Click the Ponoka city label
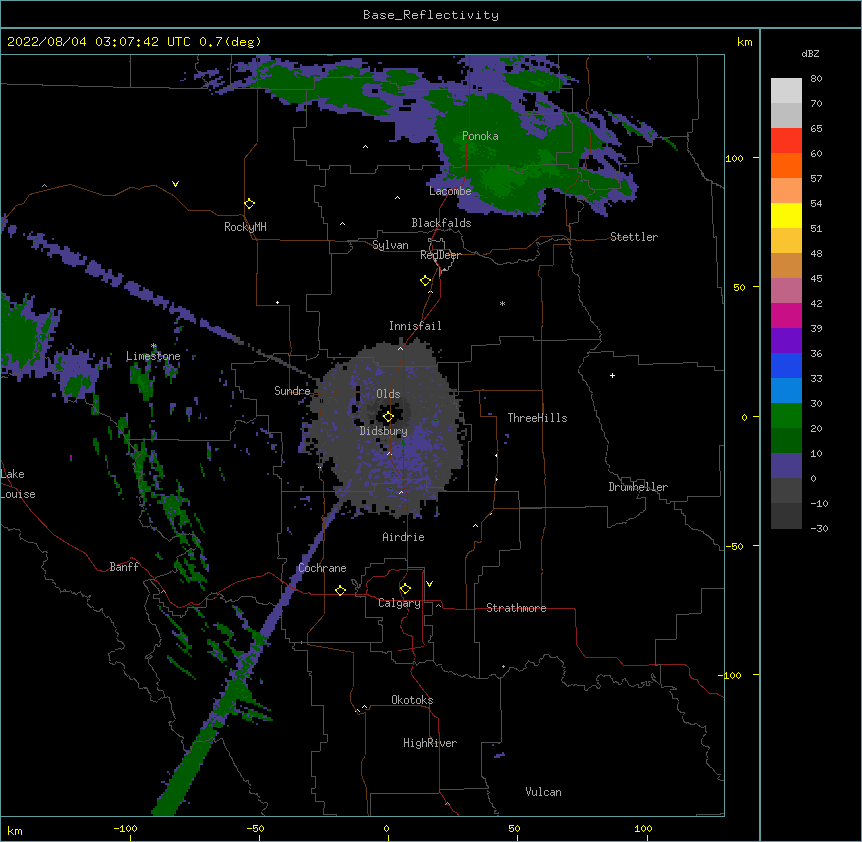 pos(480,136)
